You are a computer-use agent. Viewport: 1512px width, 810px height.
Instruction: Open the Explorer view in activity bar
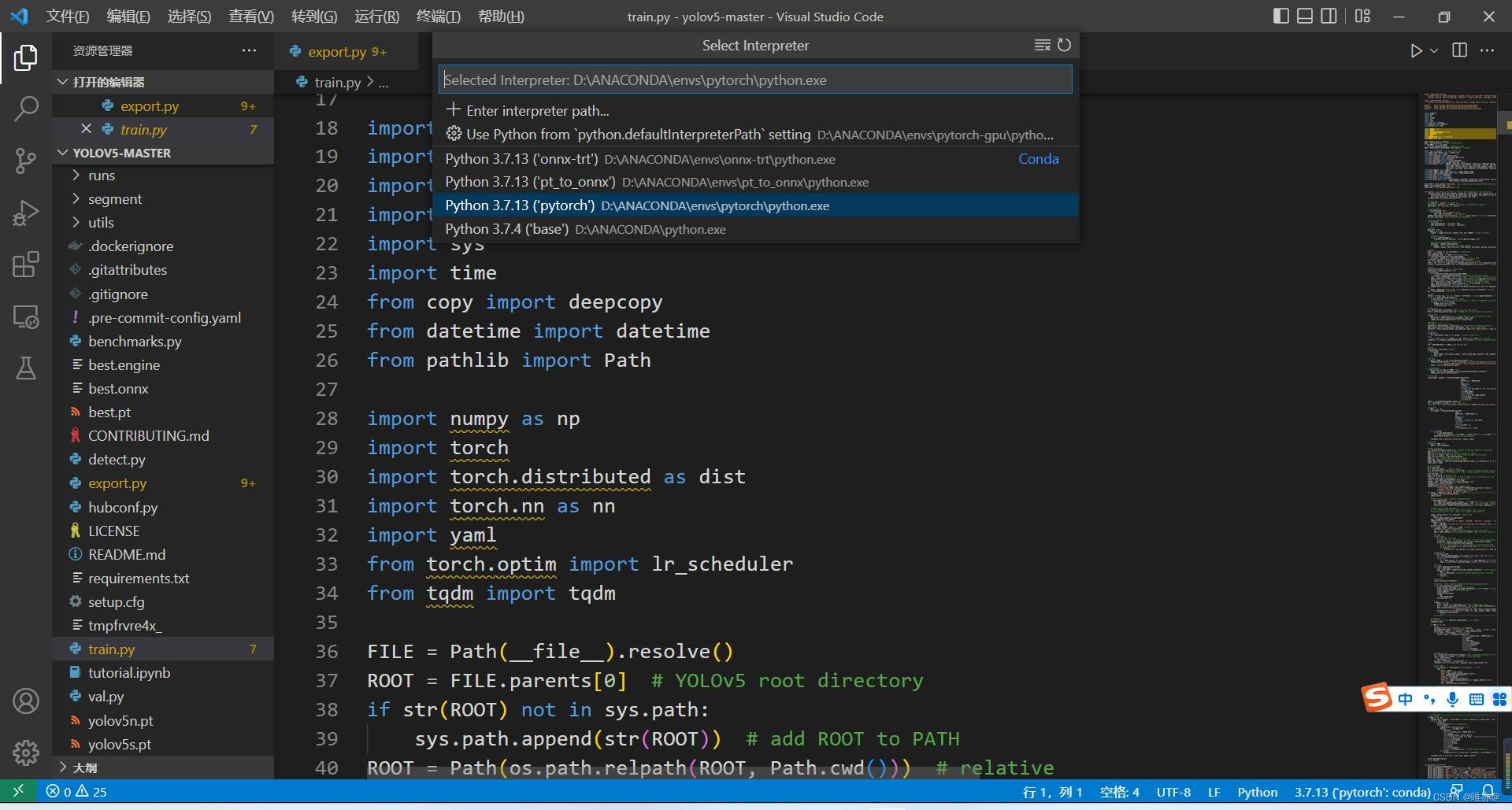25,57
